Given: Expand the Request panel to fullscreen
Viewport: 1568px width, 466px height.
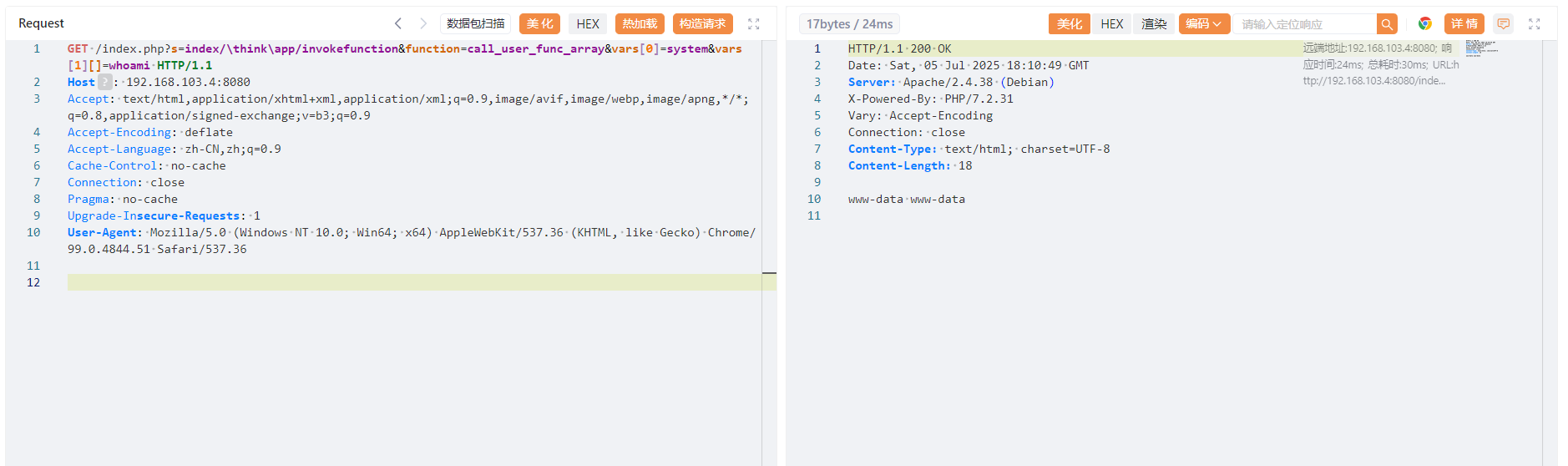Looking at the screenshot, I should coord(754,23).
